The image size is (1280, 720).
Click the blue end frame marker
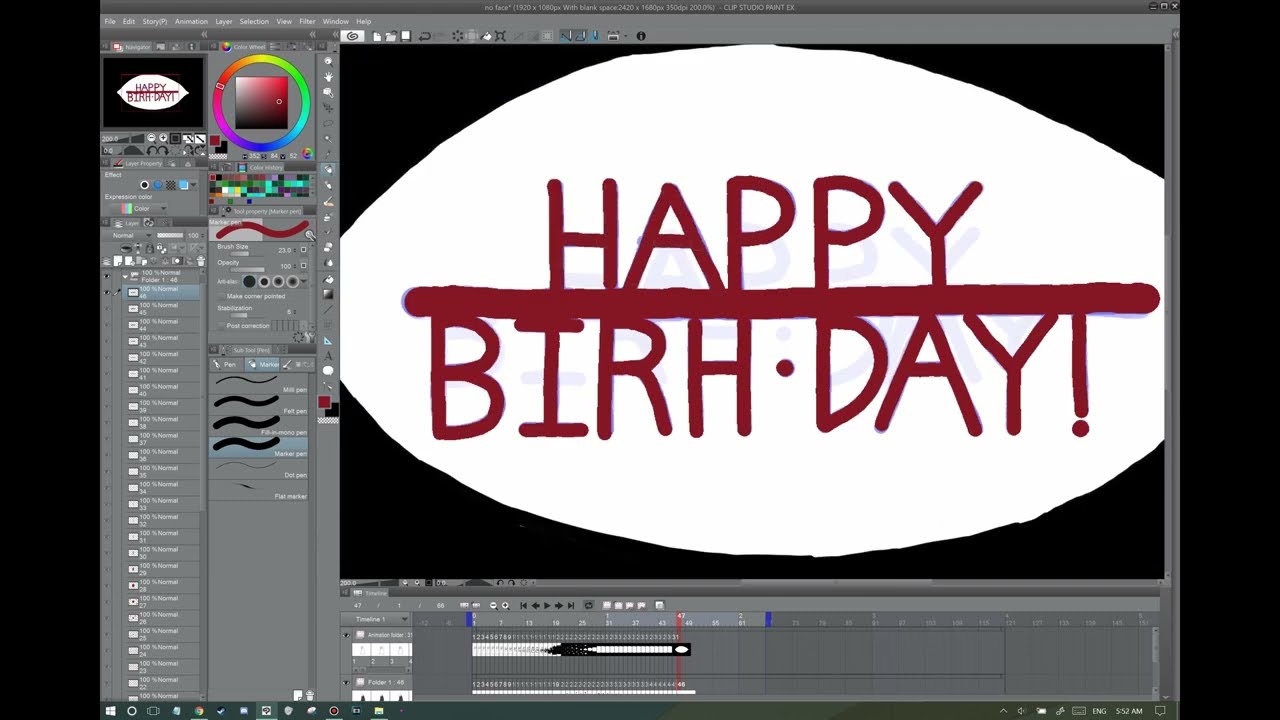768,620
